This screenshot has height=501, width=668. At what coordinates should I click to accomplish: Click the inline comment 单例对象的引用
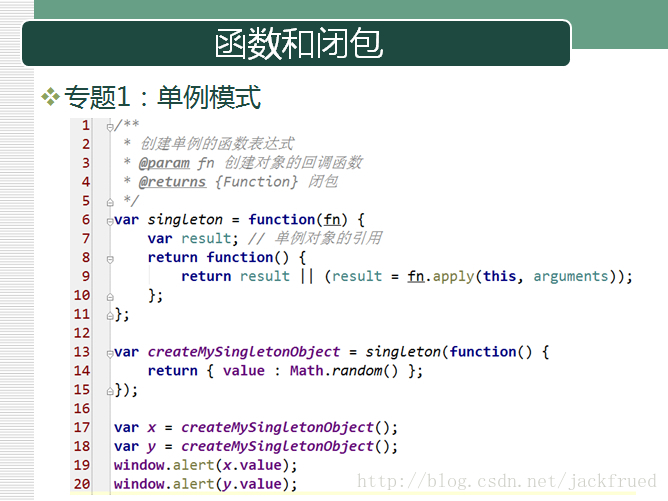(x=328, y=238)
